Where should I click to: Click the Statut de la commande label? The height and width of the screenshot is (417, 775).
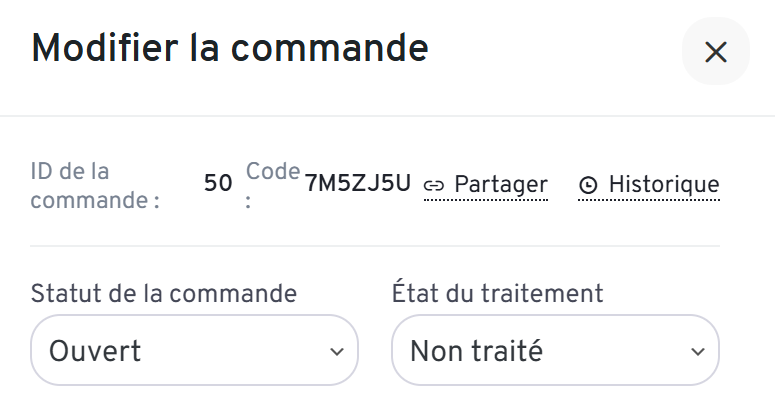click(164, 293)
